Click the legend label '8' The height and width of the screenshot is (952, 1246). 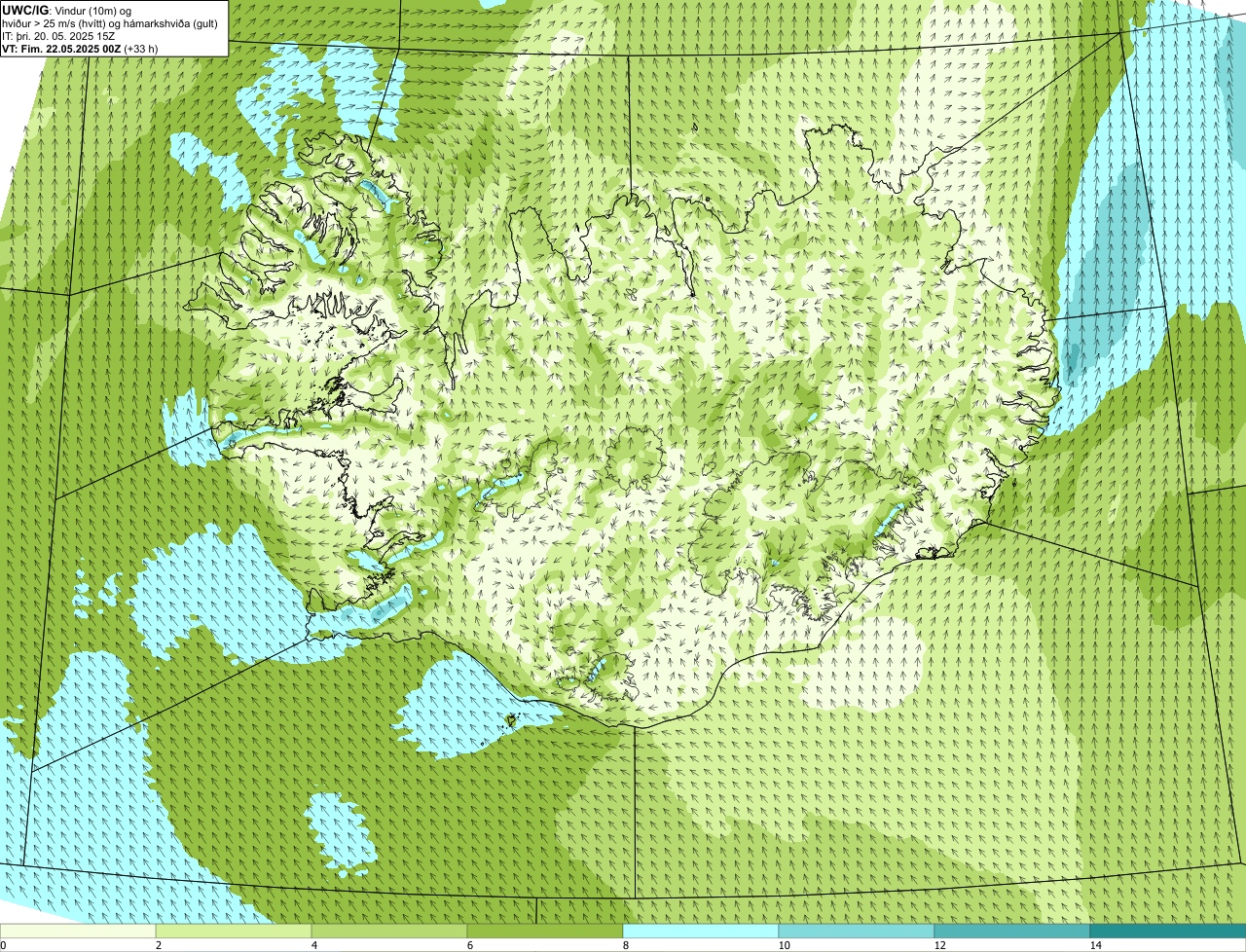[625, 945]
